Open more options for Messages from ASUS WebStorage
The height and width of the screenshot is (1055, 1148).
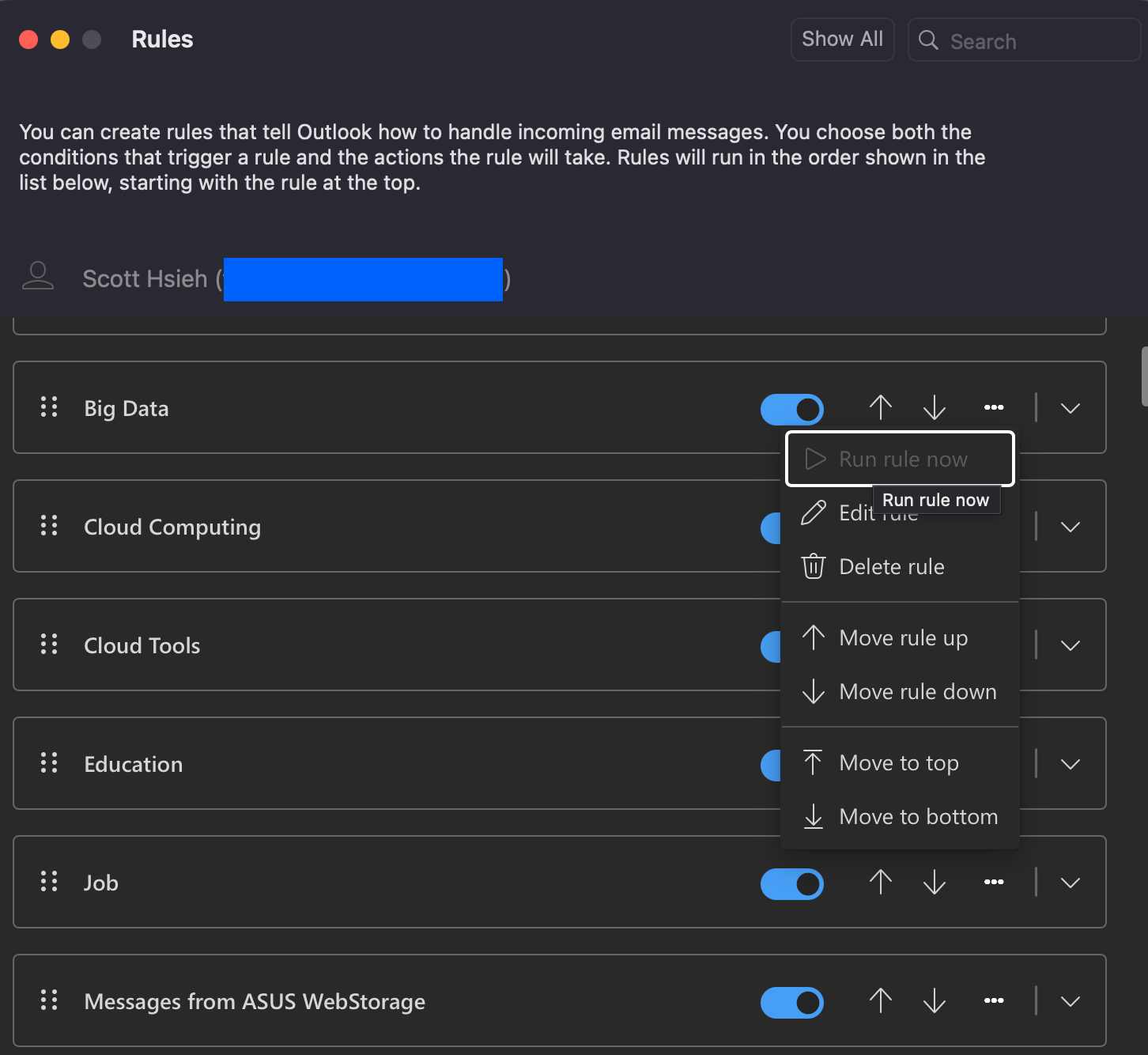tap(994, 1000)
